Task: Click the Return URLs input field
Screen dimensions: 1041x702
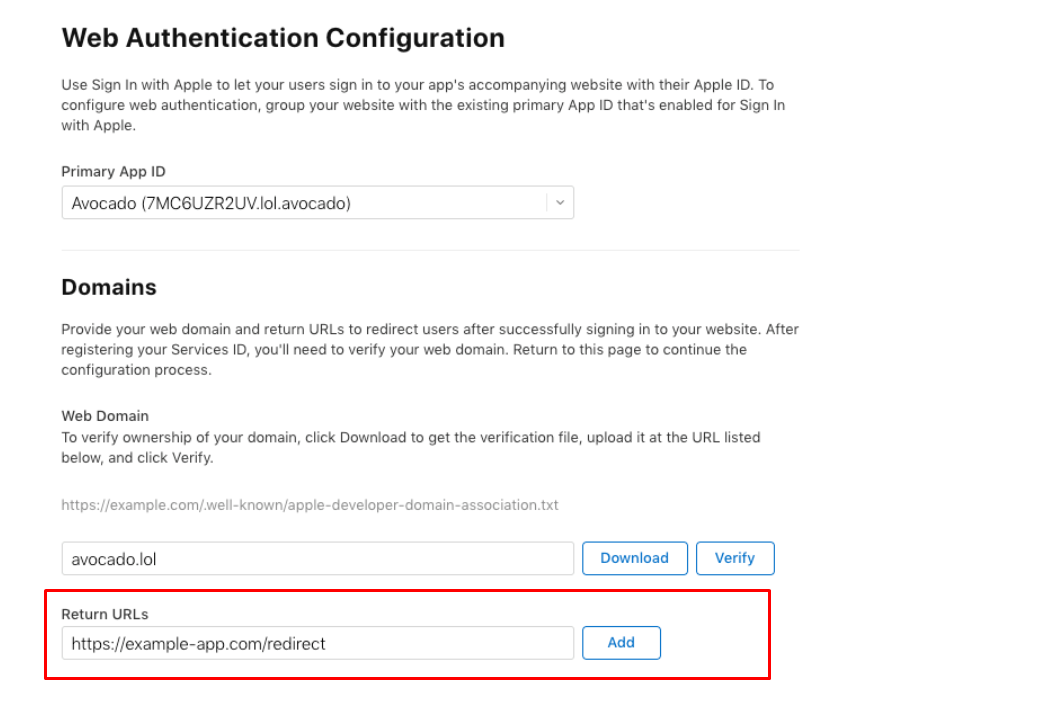Action: coord(317,643)
